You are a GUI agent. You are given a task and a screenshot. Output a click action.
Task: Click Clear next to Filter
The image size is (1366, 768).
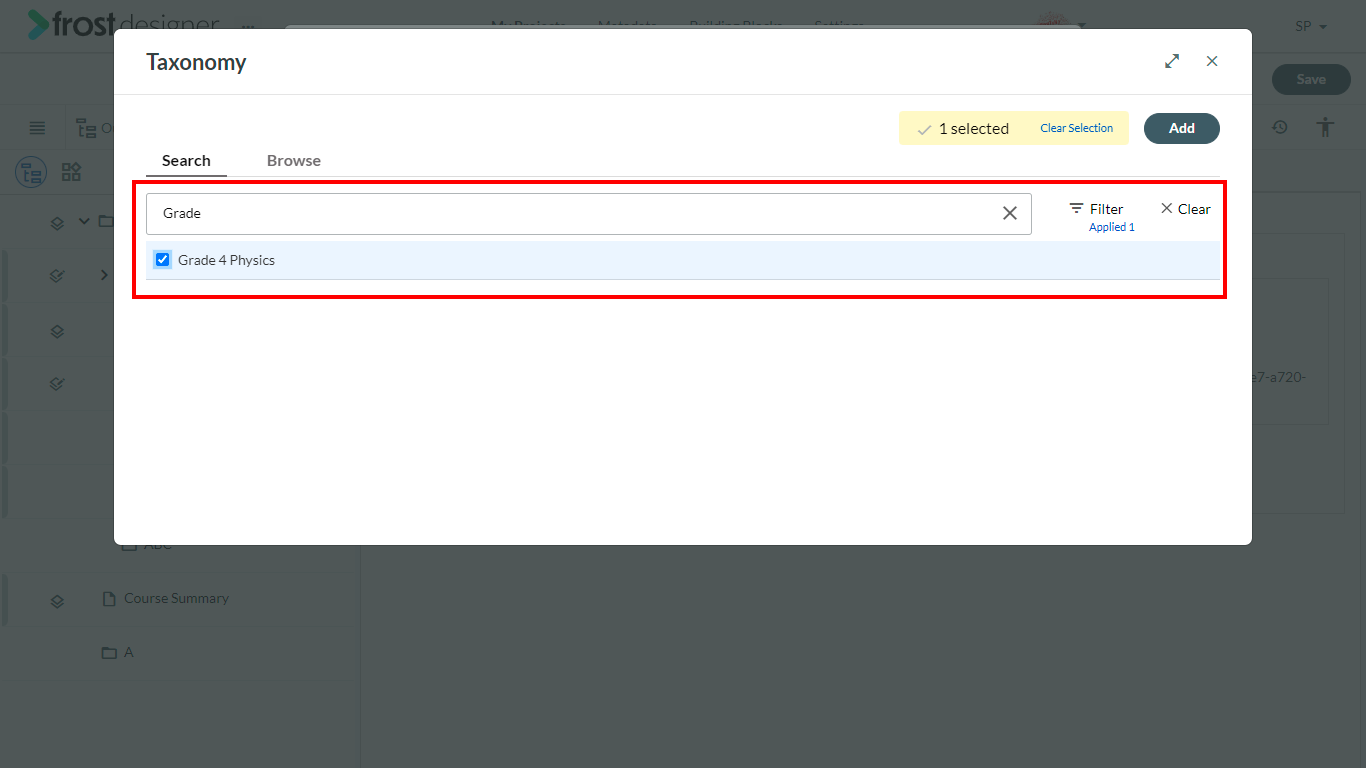pos(1185,209)
